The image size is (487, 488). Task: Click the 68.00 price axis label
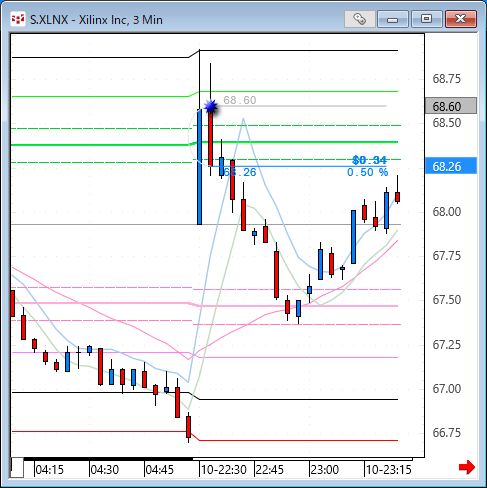447,211
